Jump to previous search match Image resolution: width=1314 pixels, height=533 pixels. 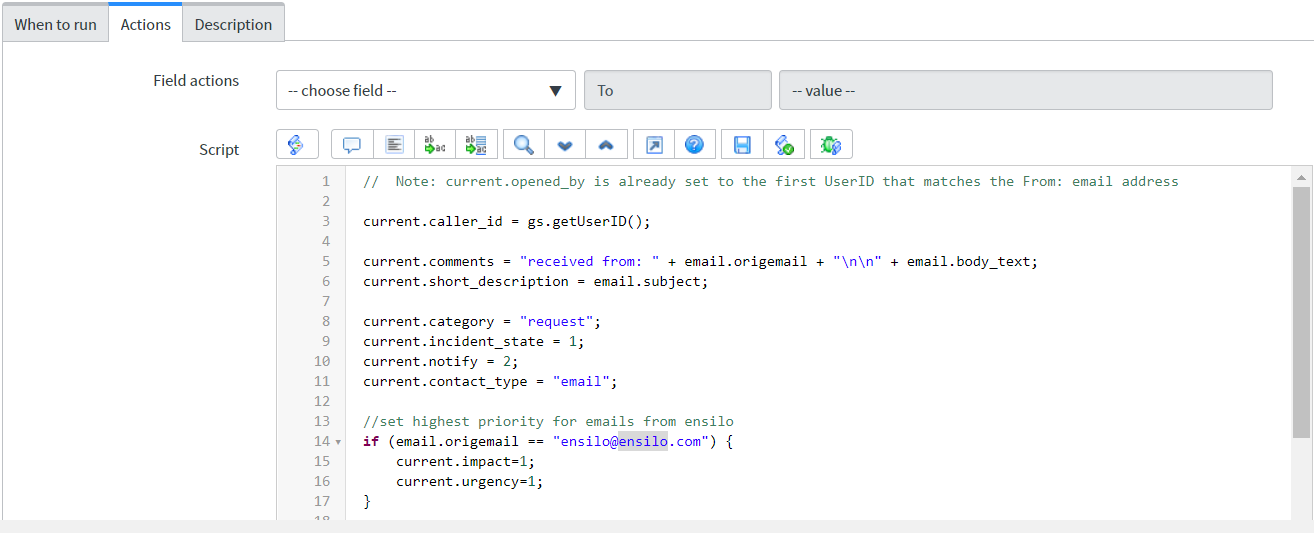[x=606, y=145]
